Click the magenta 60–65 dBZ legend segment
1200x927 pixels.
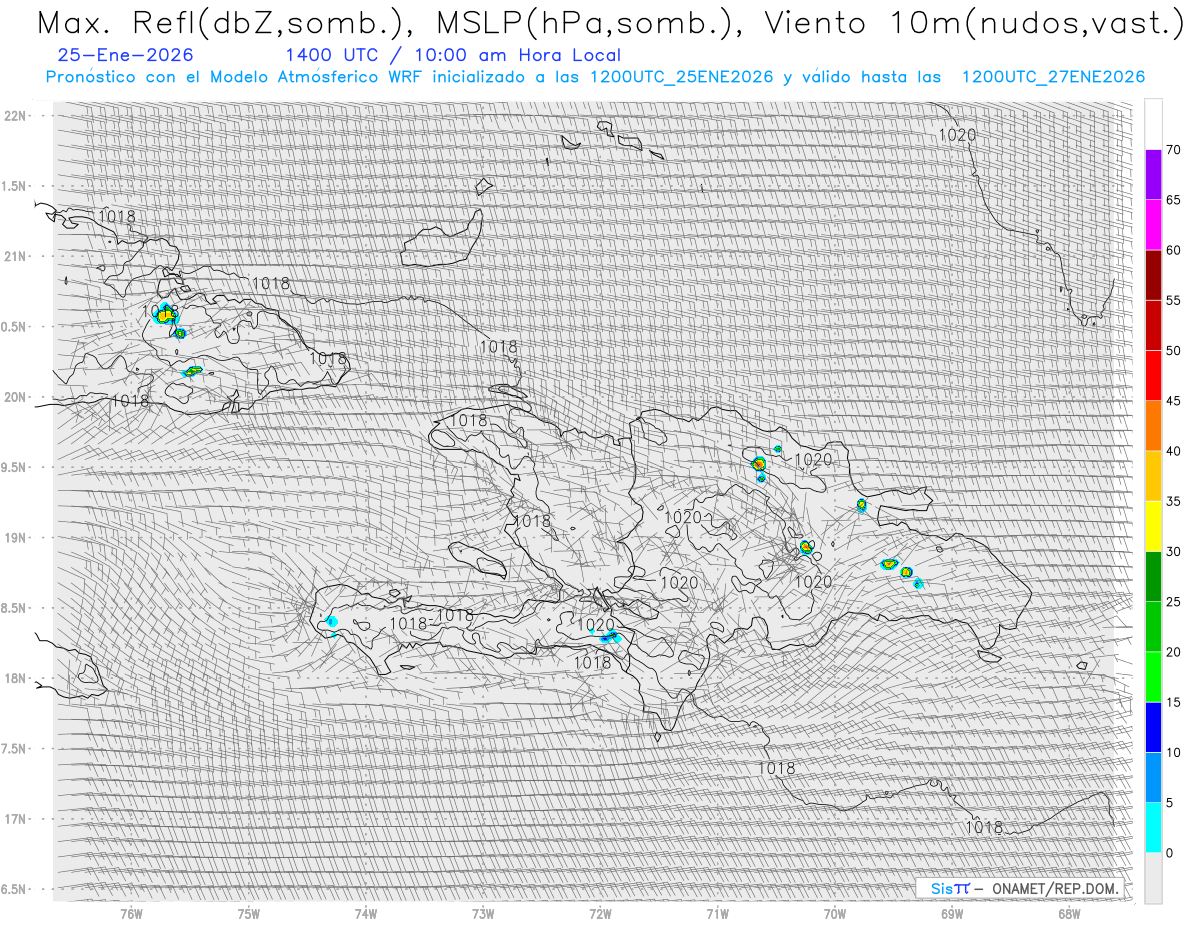click(x=1153, y=225)
